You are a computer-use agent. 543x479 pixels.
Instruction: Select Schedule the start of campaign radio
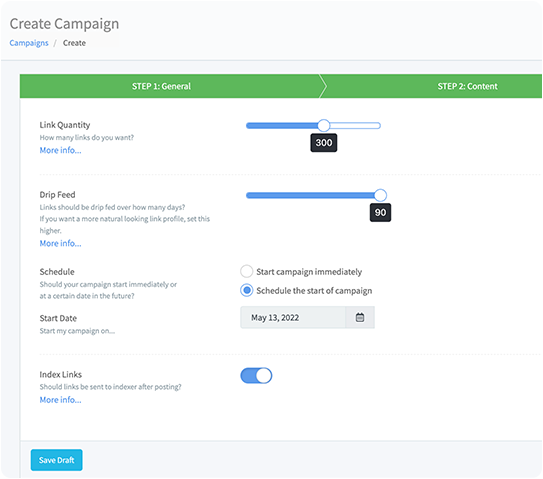click(x=247, y=290)
